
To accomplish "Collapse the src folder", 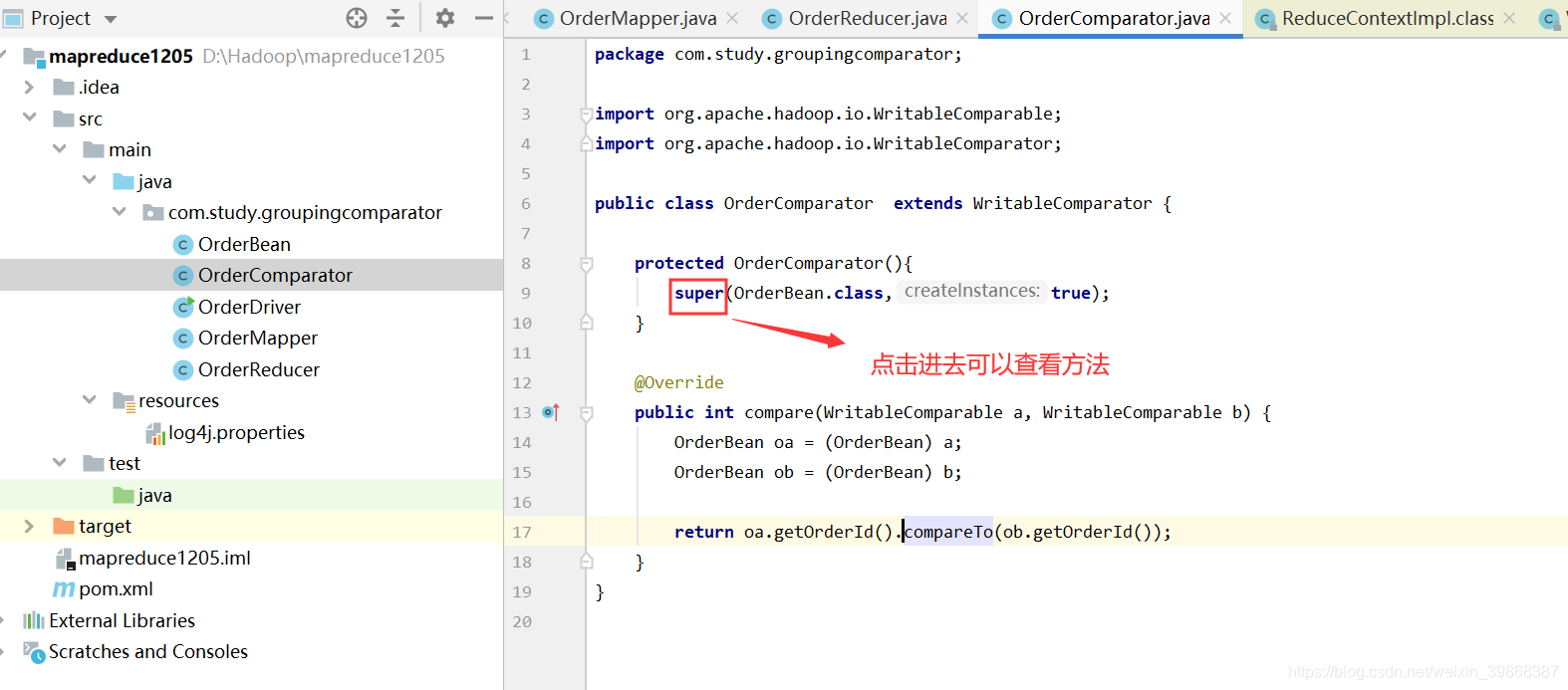I will click(x=29, y=118).
